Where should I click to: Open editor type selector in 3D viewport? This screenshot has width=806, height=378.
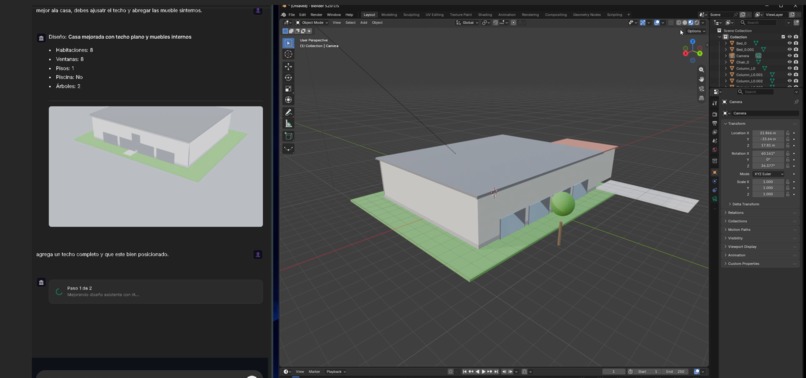tap(287, 23)
